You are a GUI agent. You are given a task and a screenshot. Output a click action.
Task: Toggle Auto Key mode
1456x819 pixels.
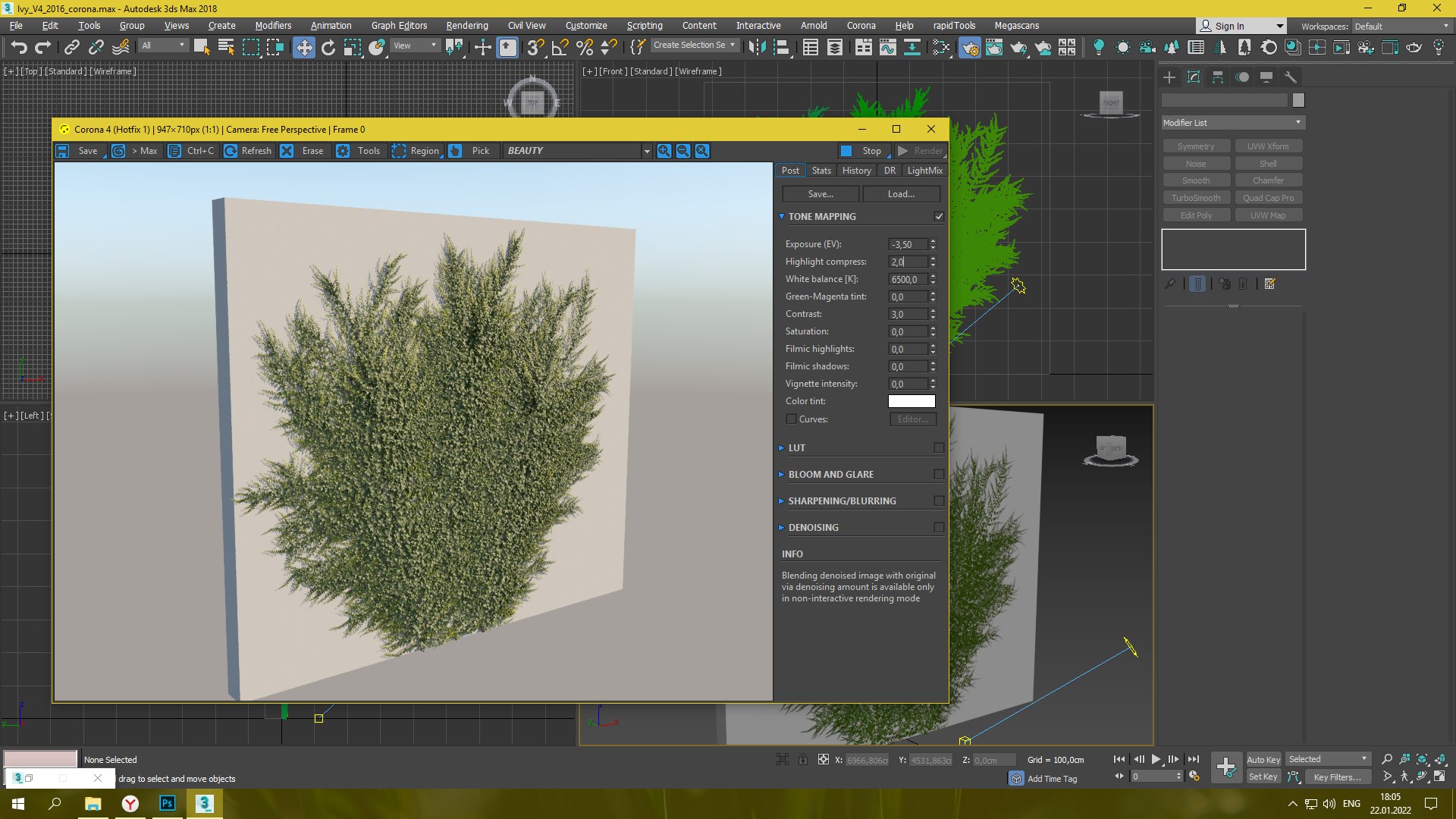(x=1263, y=759)
